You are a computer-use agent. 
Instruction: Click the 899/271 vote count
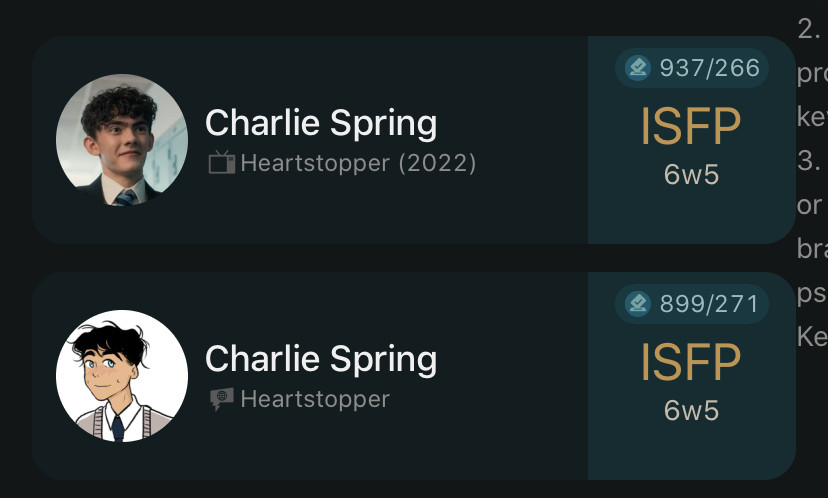(709, 303)
